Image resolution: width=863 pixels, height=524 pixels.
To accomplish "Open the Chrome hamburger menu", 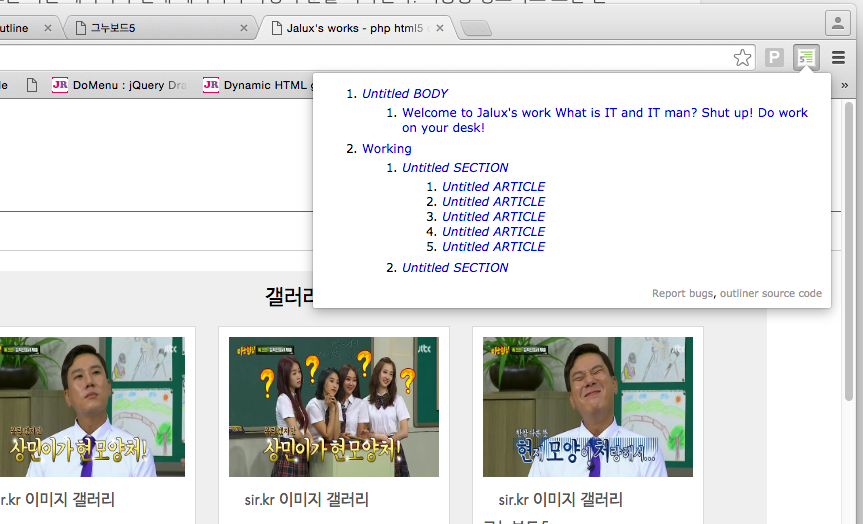I will [x=838, y=58].
